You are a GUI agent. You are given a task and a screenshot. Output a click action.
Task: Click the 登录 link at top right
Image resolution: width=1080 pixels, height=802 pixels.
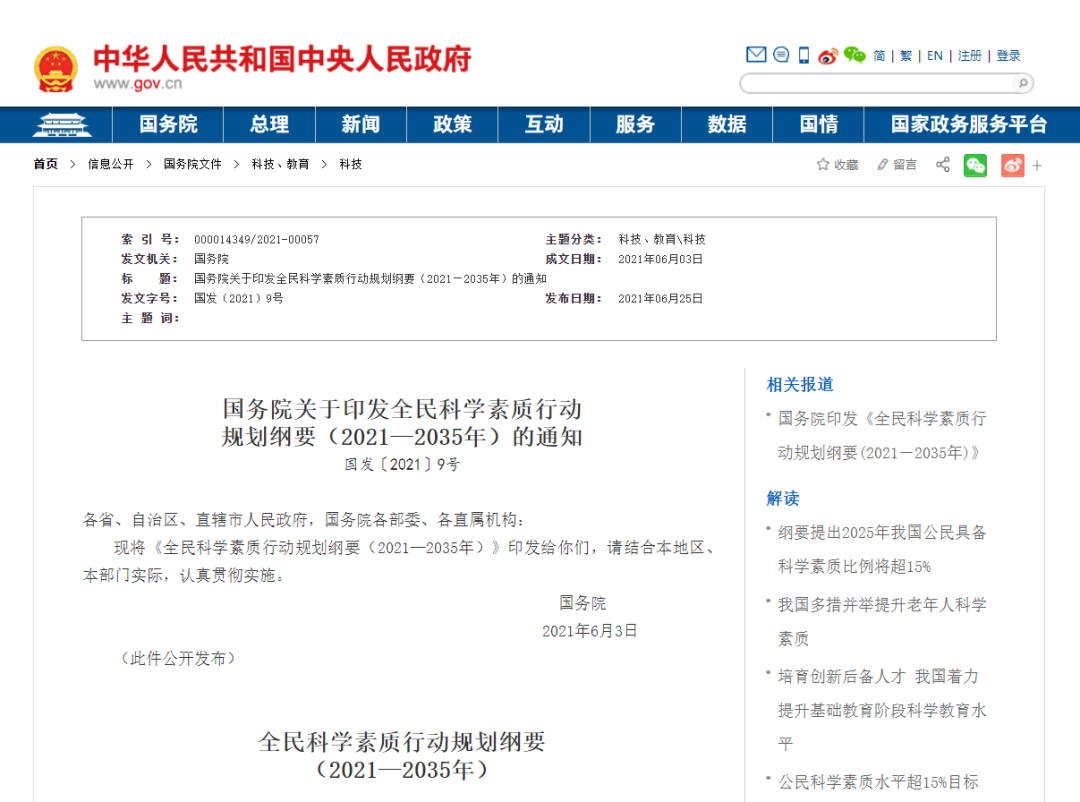[x=1009, y=56]
